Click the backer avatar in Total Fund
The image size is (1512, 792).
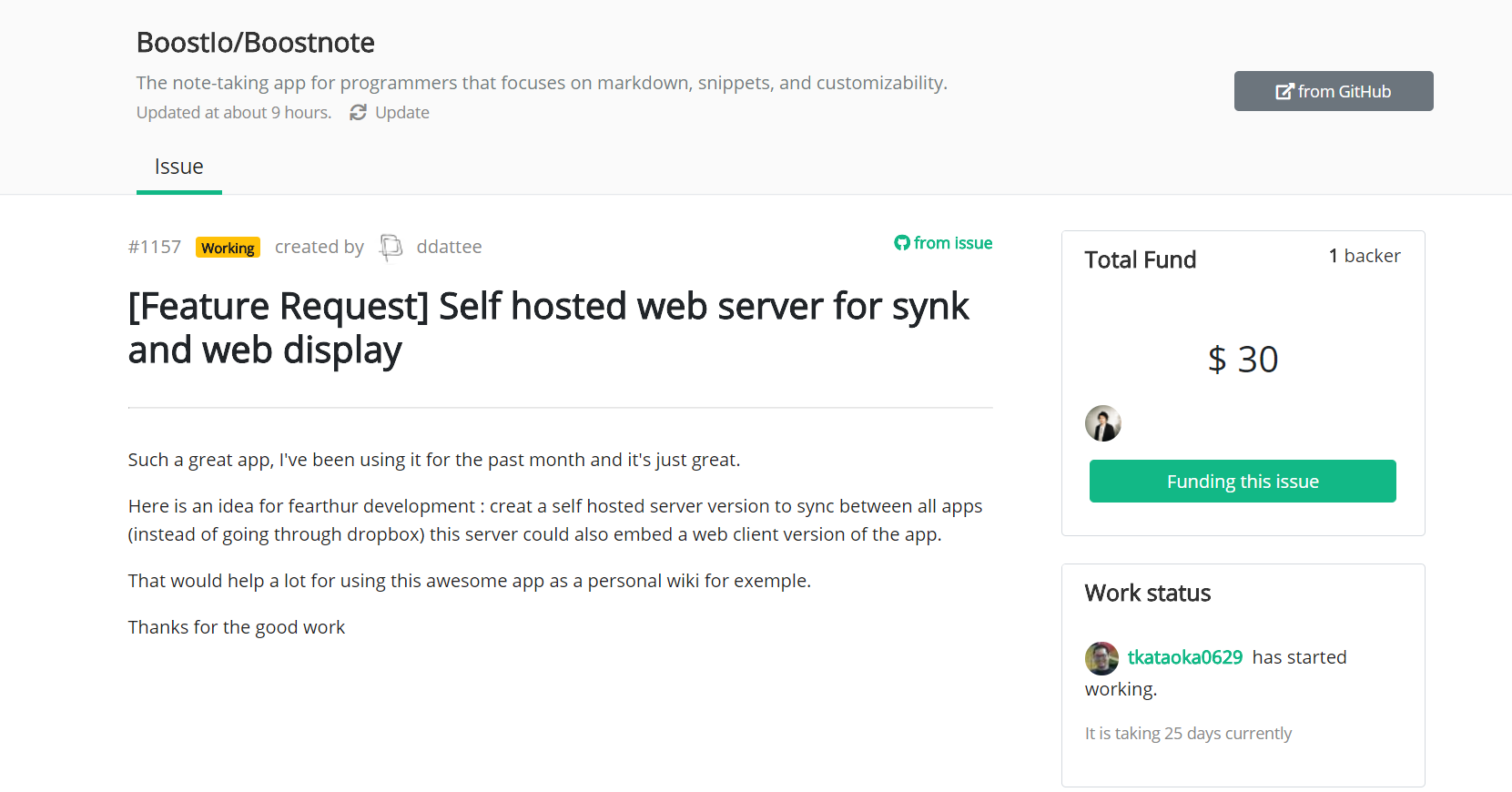tap(1103, 423)
